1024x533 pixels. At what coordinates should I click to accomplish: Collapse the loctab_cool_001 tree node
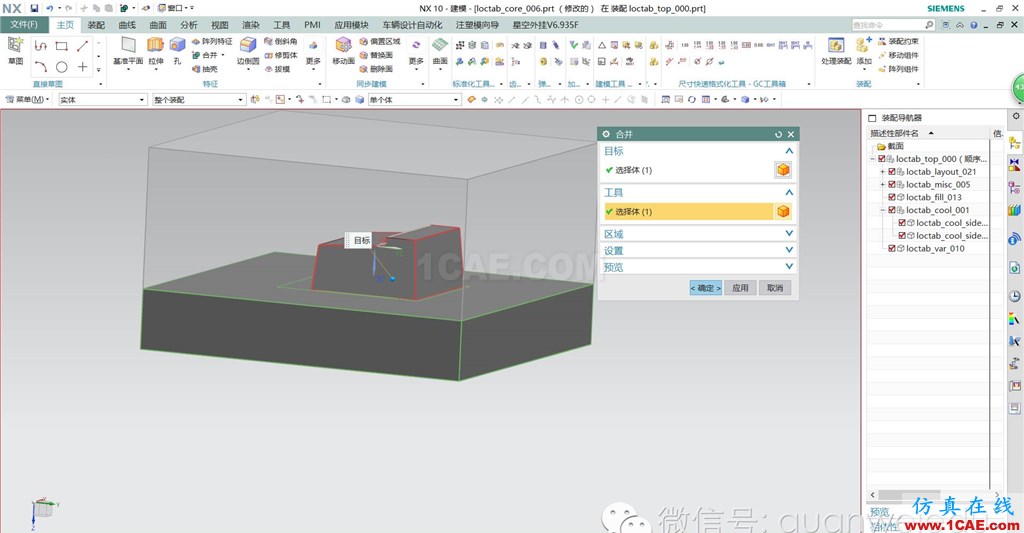pos(882,210)
